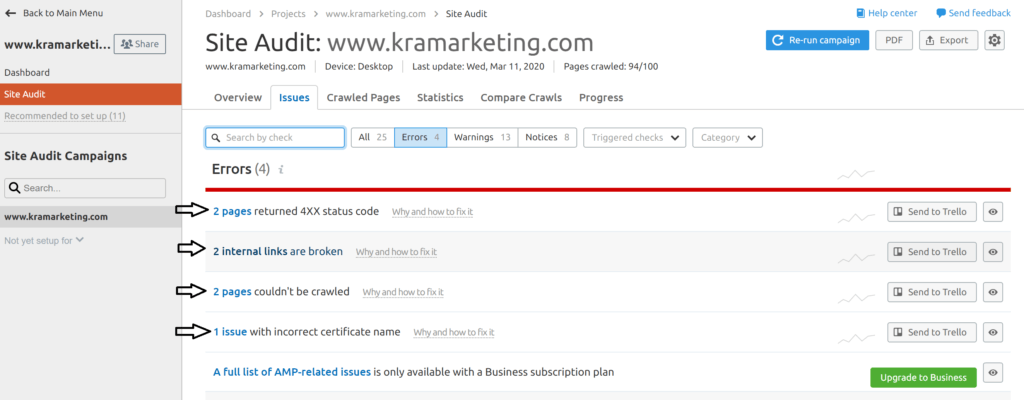The height and width of the screenshot is (400, 1024).
Task: Focus the Site Audit Campaigns search box
Action: 85,188
